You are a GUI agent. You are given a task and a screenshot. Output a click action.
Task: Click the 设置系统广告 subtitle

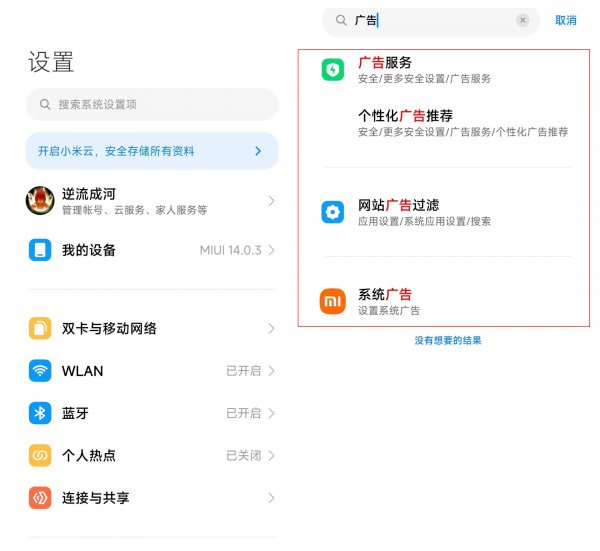coord(389,310)
